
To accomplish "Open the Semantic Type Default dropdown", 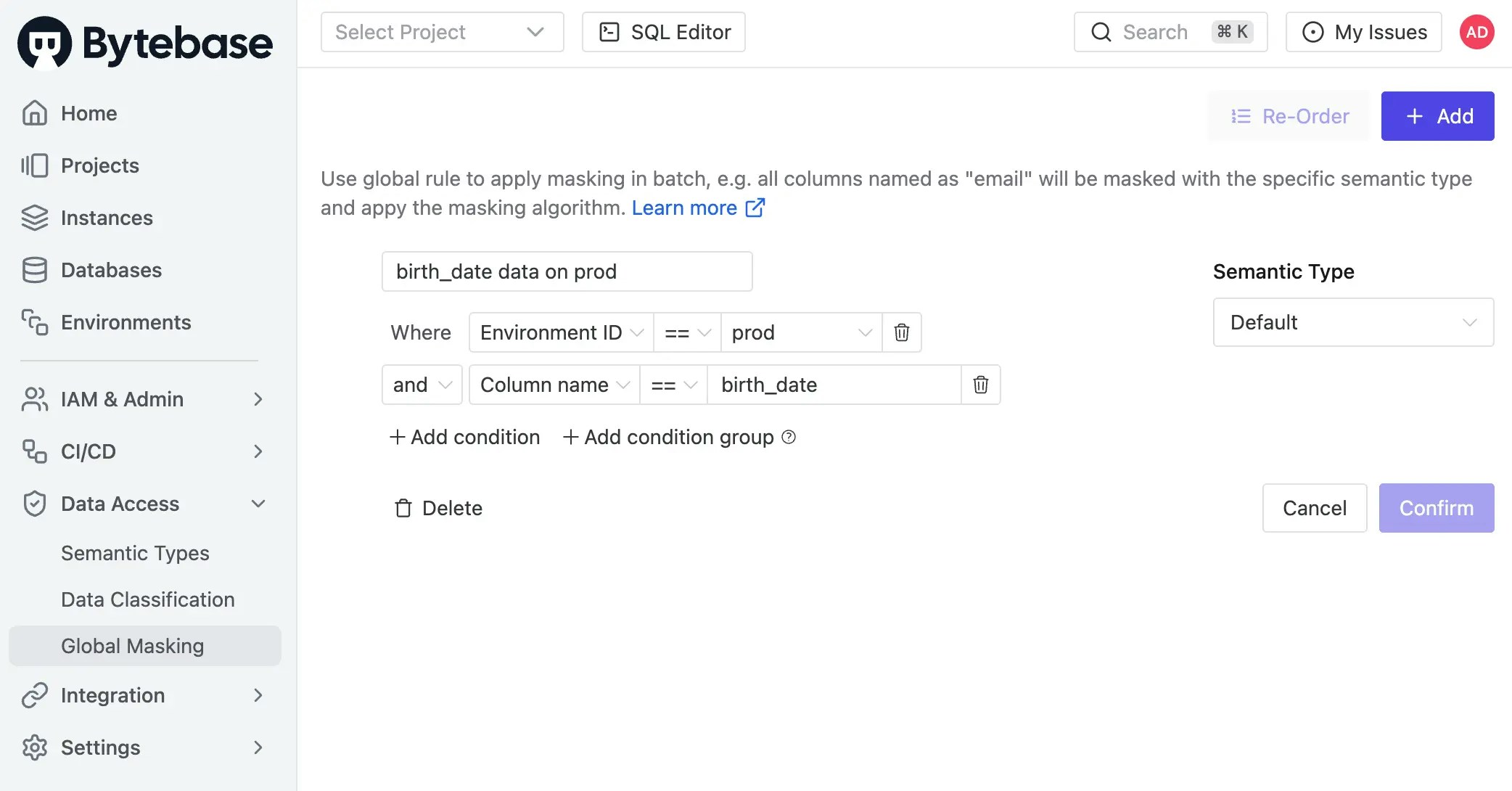I will tap(1352, 322).
